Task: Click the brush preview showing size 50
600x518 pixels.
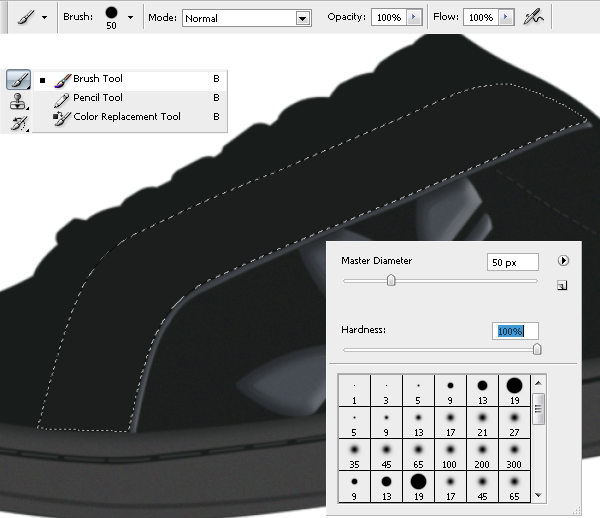Action: 111,18
